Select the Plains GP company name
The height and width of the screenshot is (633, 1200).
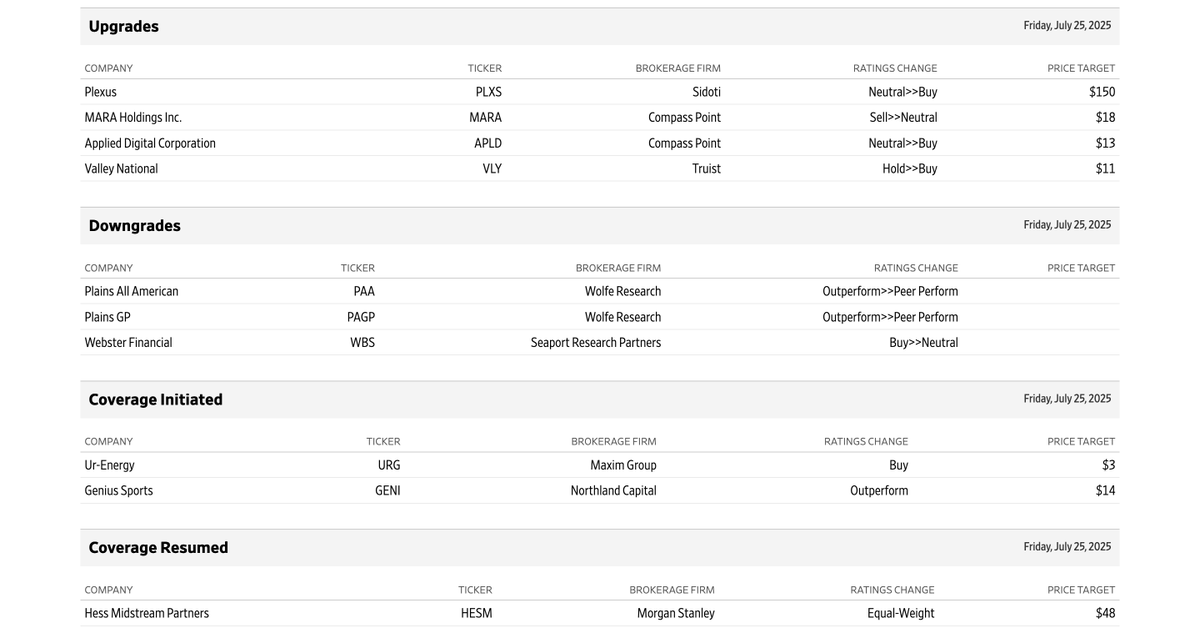(107, 318)
